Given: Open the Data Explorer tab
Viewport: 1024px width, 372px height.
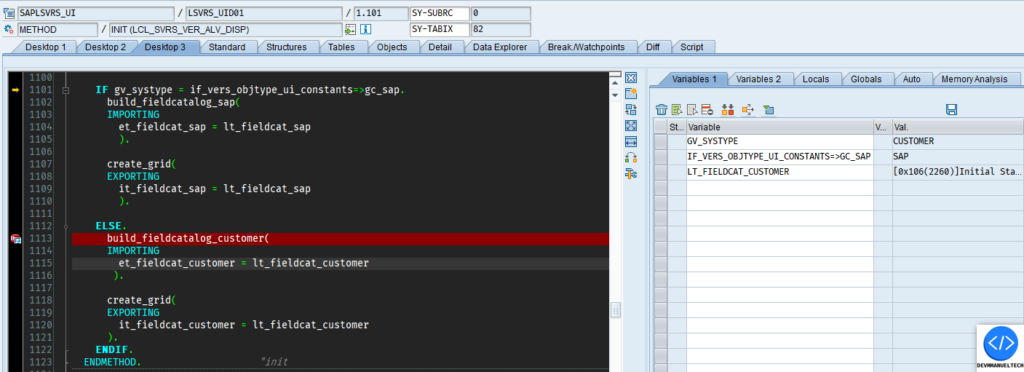Looking at the screenshot, I should click(x=501, y=47).
